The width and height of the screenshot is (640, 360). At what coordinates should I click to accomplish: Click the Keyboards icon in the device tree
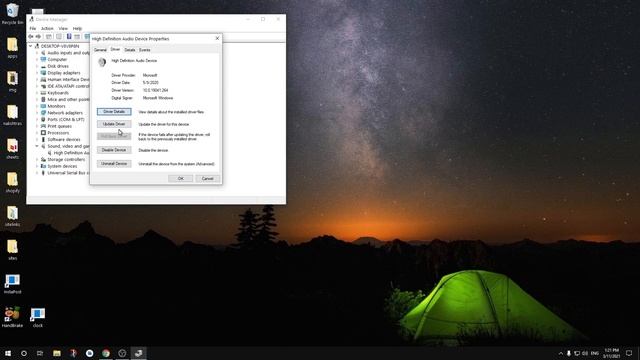(x=43, y=93)
